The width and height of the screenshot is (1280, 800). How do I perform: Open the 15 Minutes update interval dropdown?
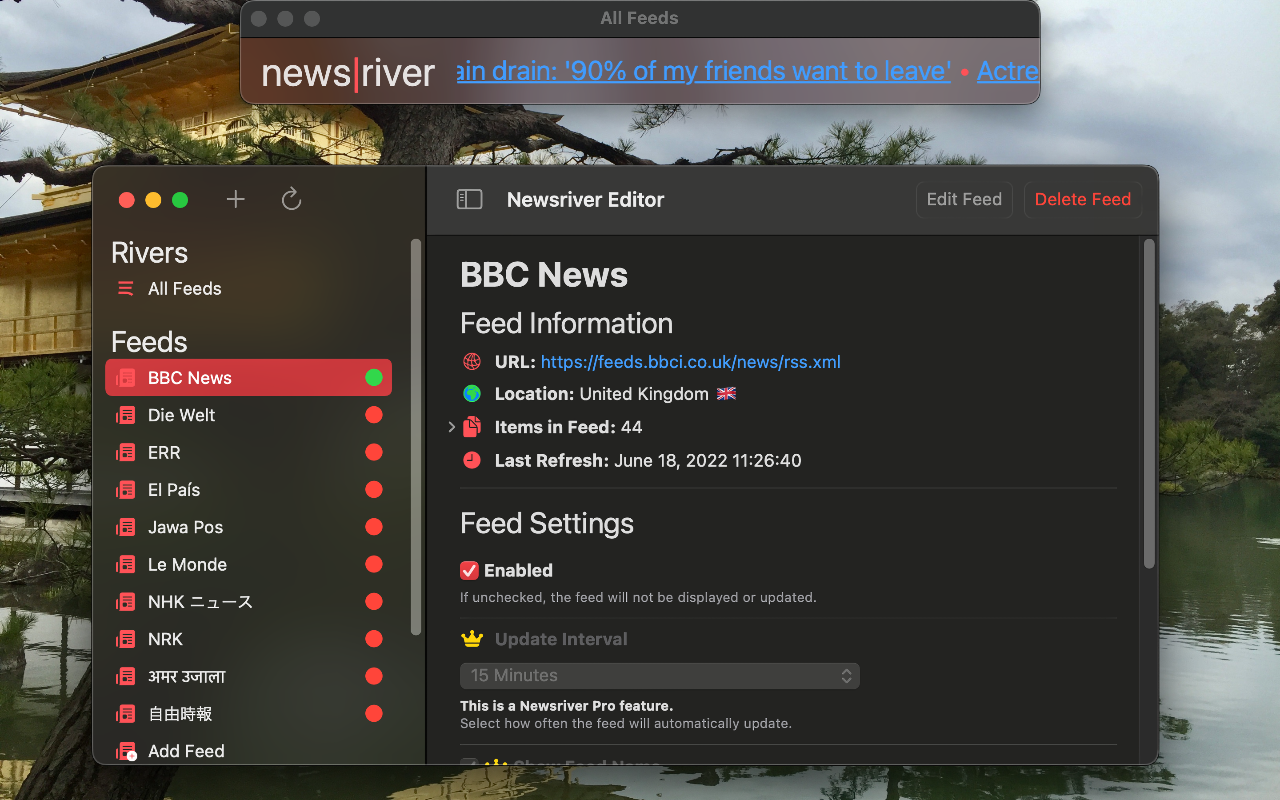click(660, 676)
